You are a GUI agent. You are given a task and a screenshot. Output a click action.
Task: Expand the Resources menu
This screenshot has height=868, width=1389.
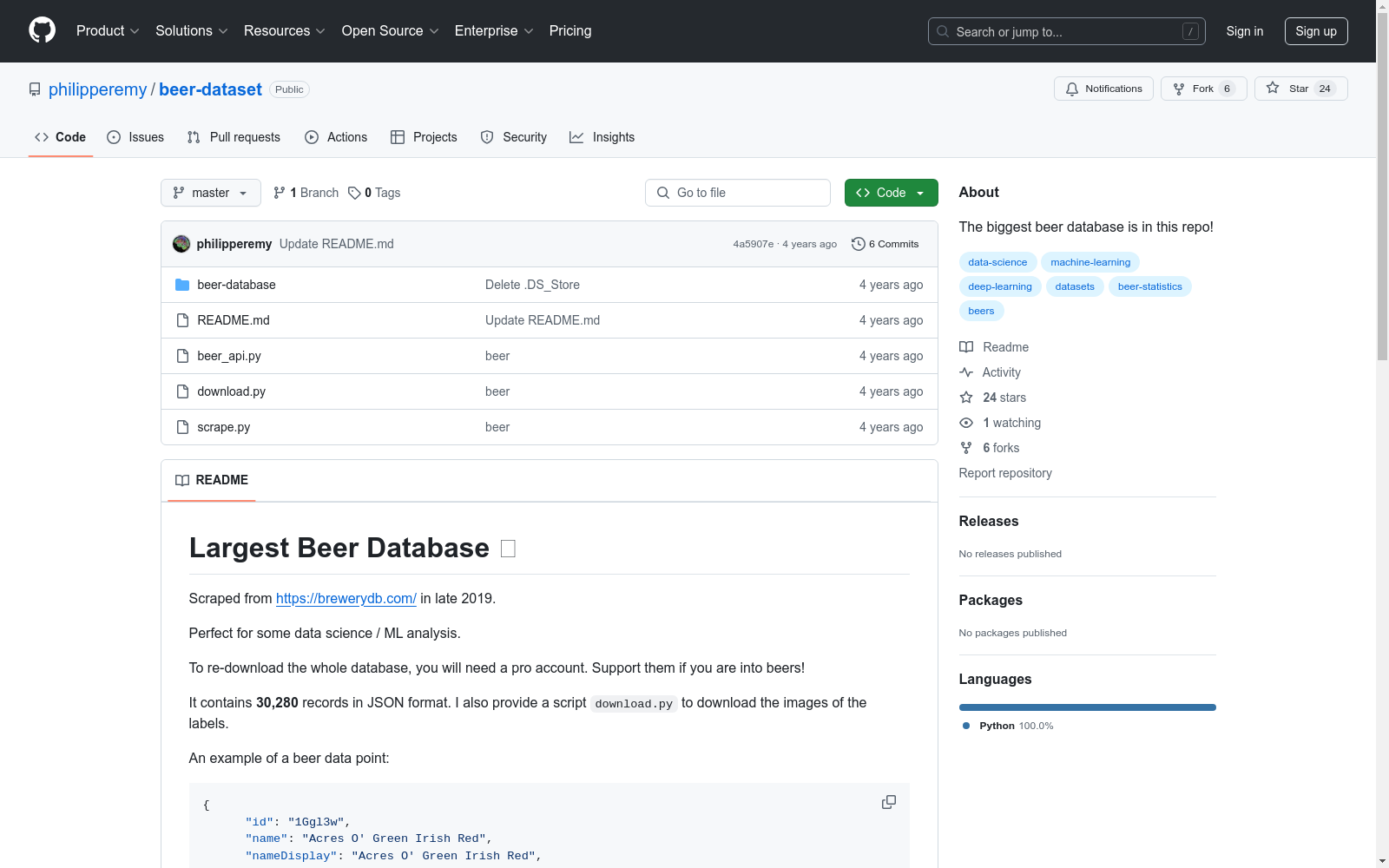pos(284,30)
